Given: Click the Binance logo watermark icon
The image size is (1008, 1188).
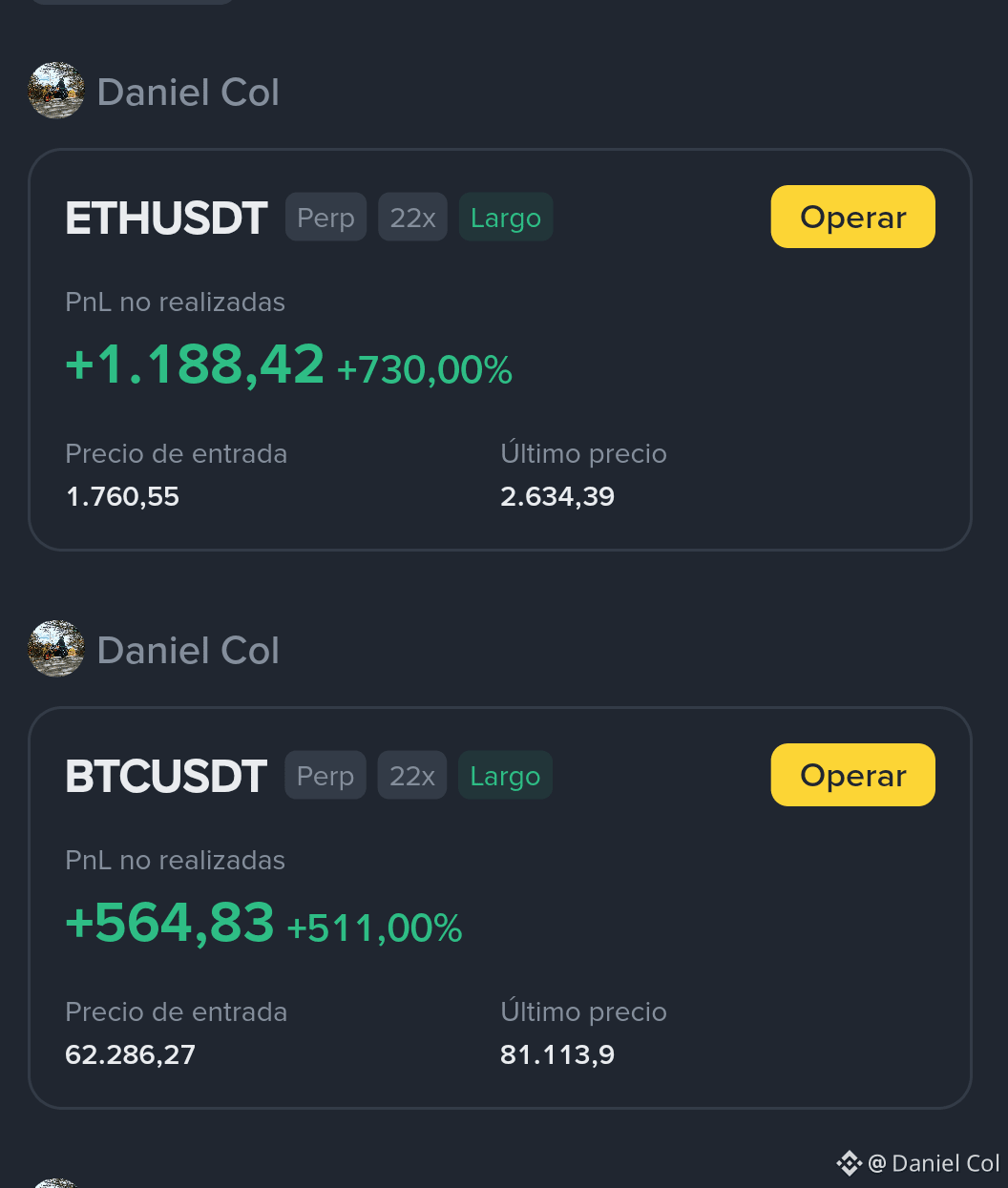Looking at the screenshot, I should [x=849, y=1163].
